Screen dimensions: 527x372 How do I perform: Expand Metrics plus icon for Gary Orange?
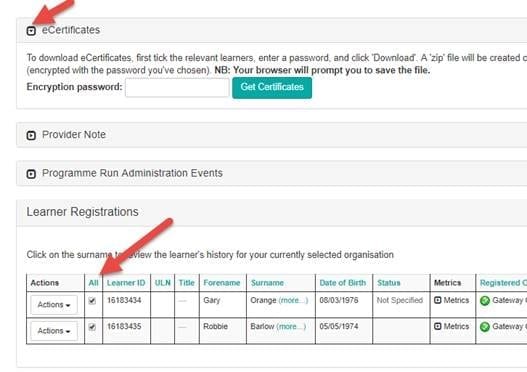pos(437,300)
